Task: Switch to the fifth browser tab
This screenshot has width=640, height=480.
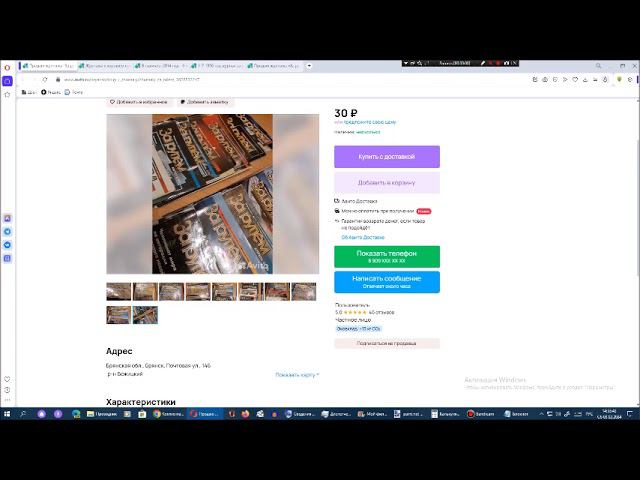Action: pos(273,66)
